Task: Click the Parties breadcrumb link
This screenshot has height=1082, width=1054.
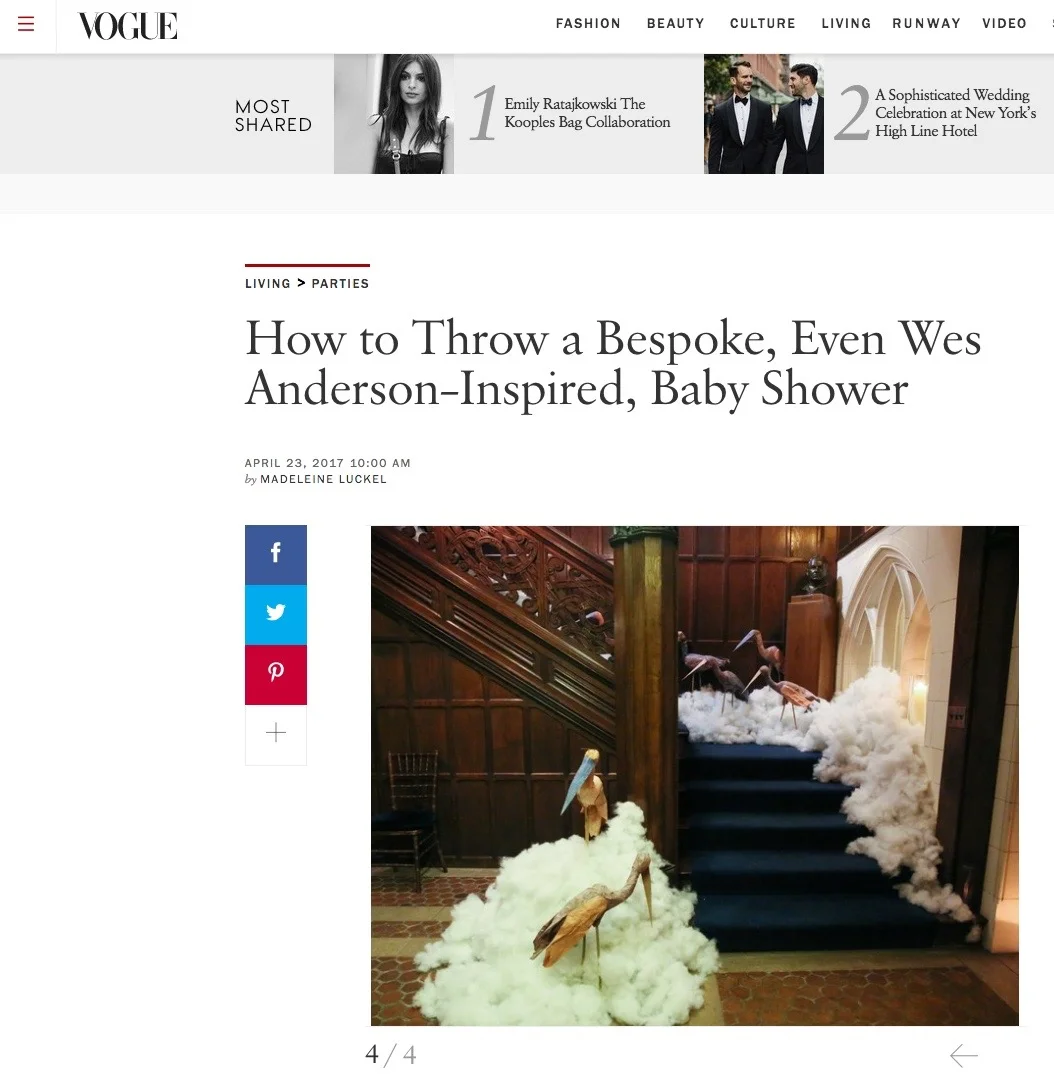Action: coord(340,284)
